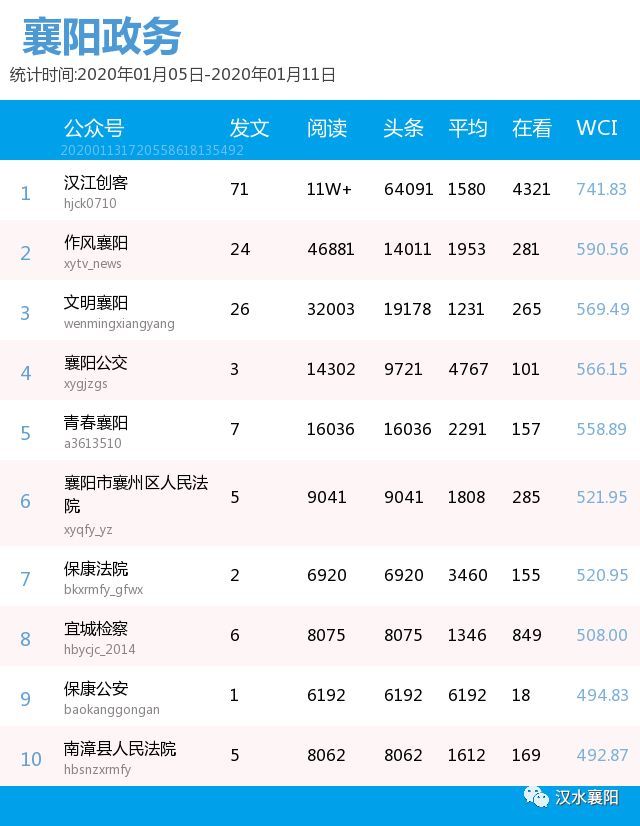
Task: Select the 统计时间 date range line
Action: (x=172, y=75)
